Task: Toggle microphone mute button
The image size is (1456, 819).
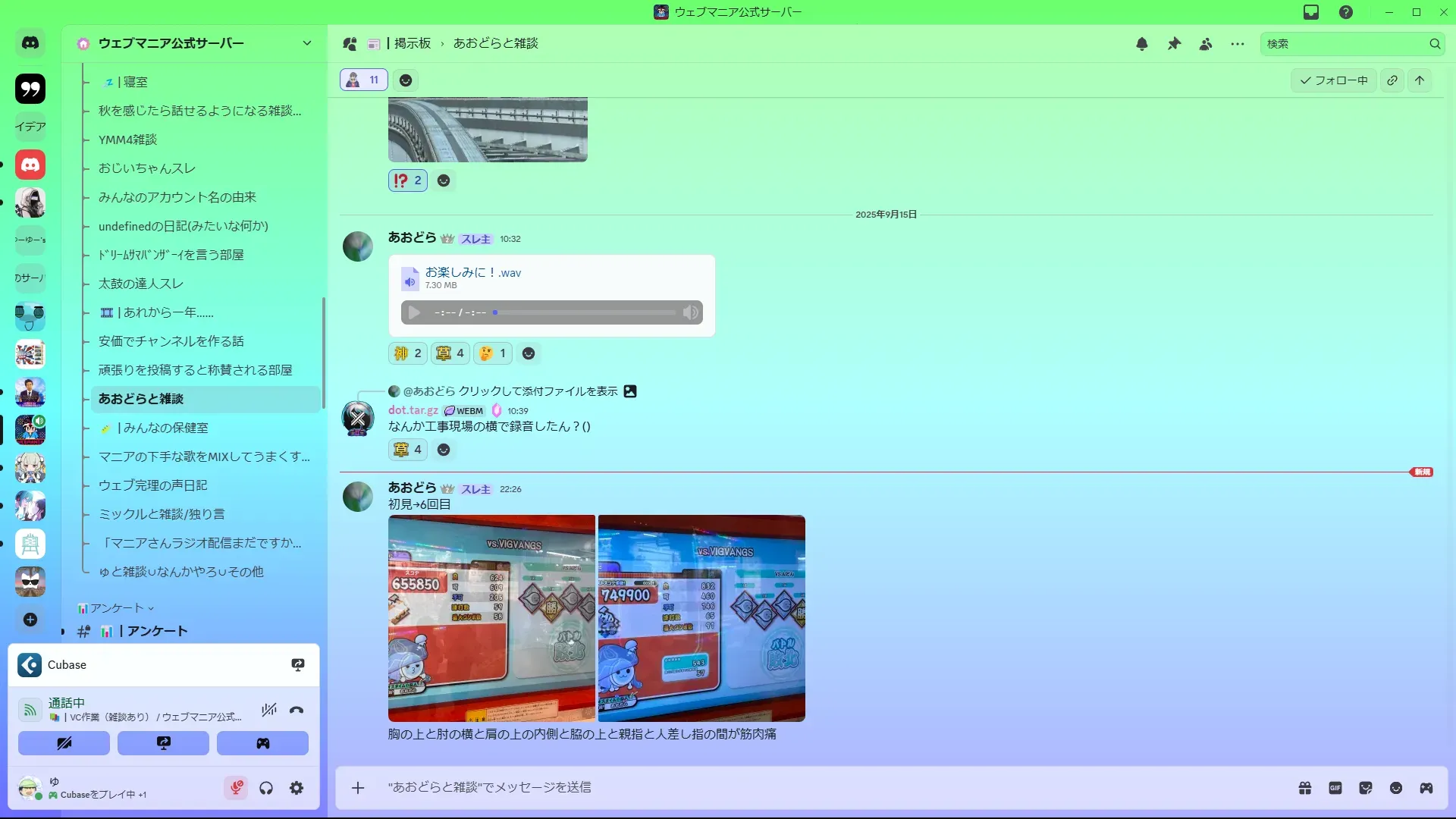Action: click(236, 788)
